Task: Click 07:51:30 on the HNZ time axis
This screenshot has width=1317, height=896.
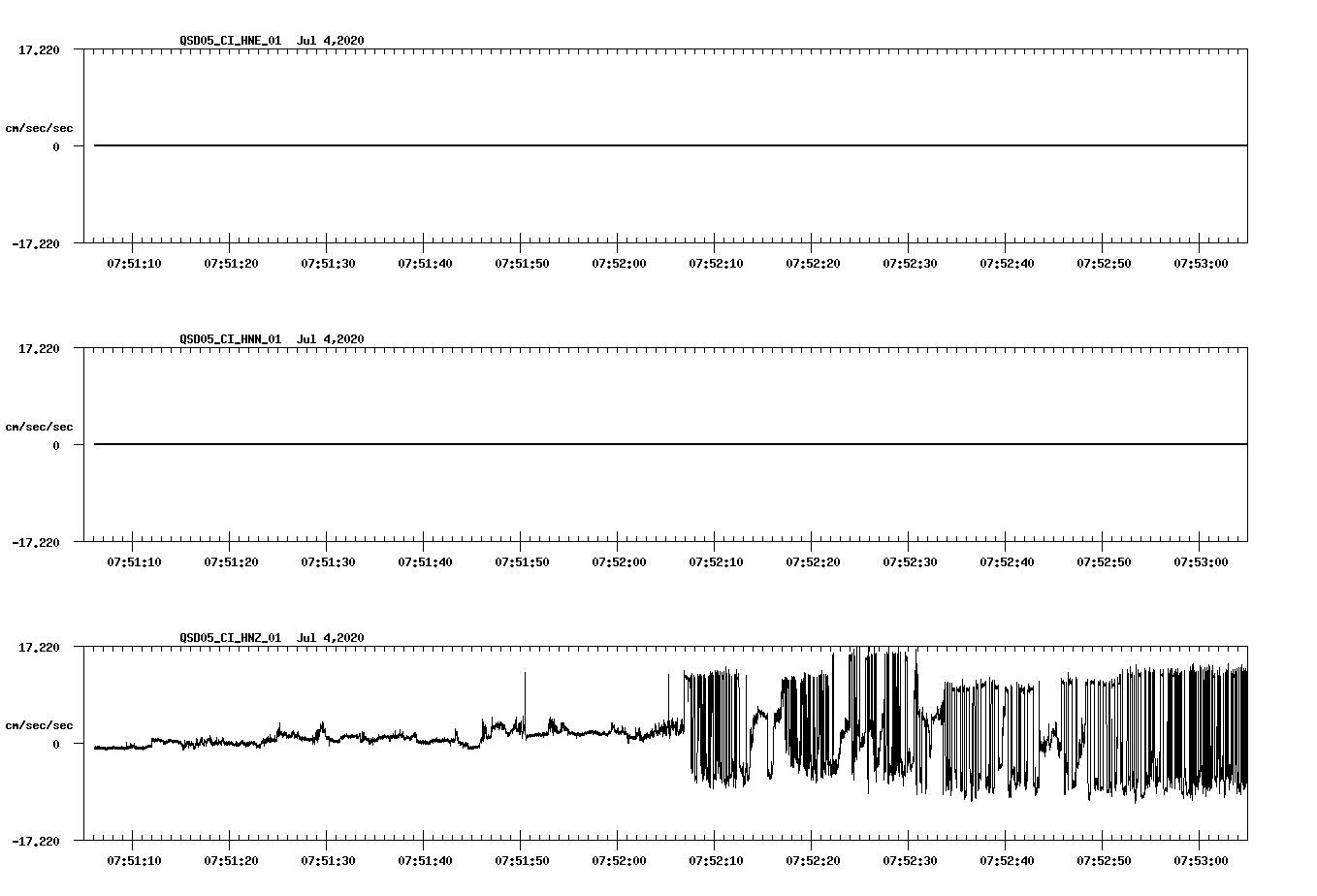Action: click(x=328, y=860)
